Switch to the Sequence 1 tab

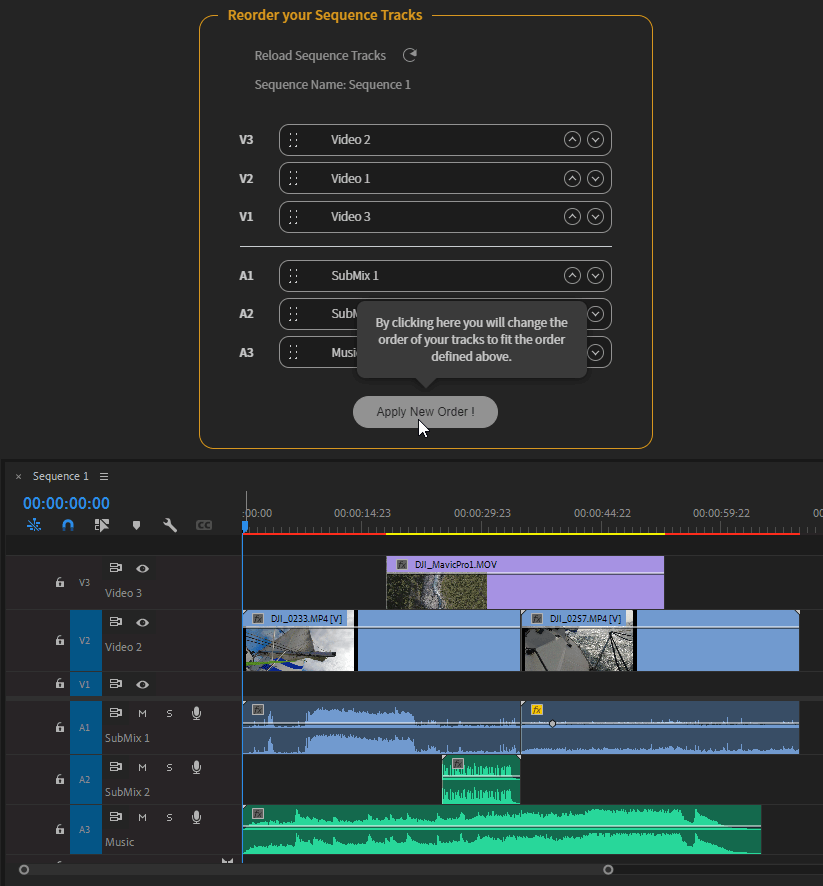click(61, 476)
